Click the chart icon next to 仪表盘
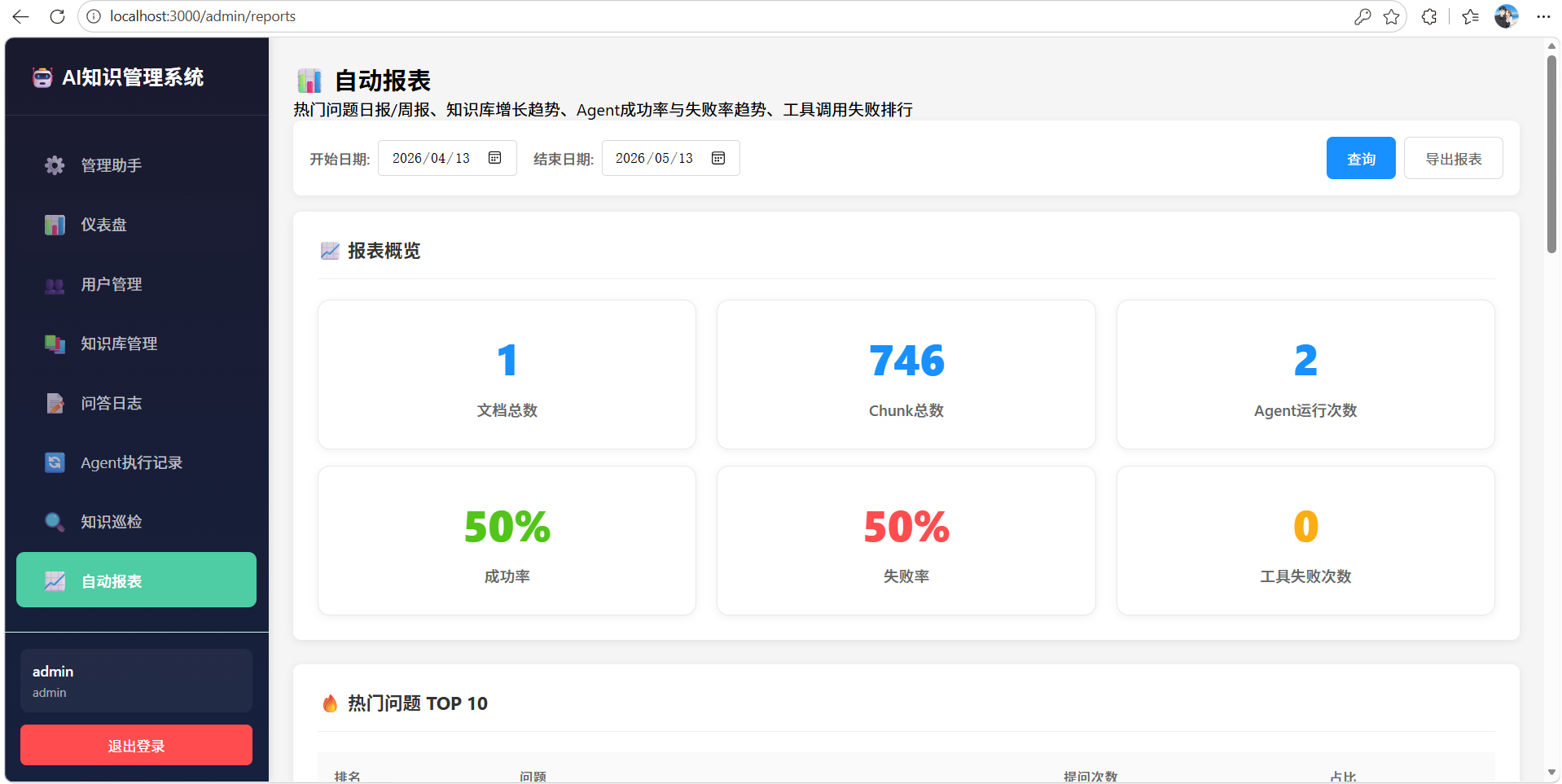The height and width of the screenshot is (784, 1562). (55, 225)
